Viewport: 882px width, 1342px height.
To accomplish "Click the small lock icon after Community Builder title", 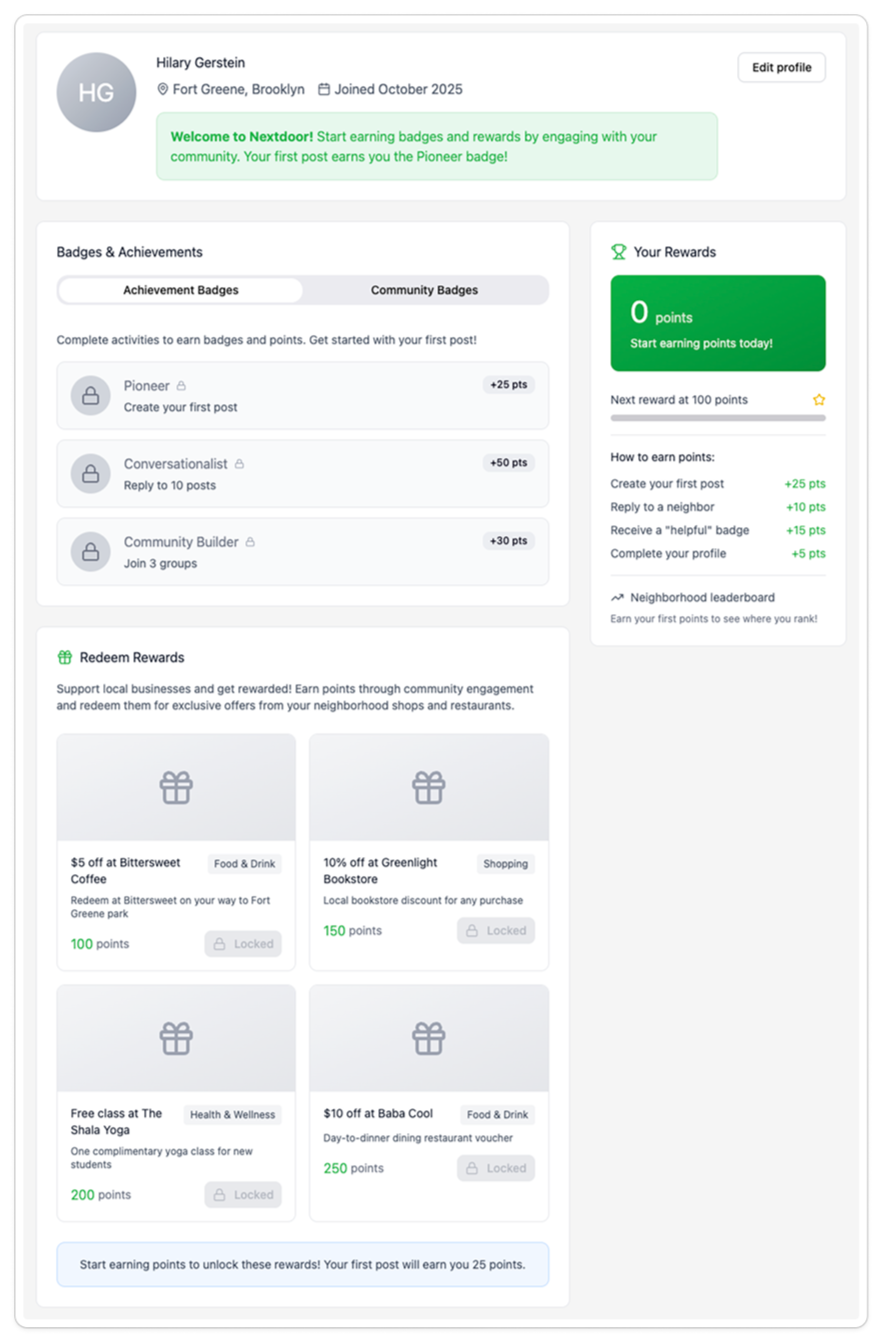I will [x=250, y=542].
